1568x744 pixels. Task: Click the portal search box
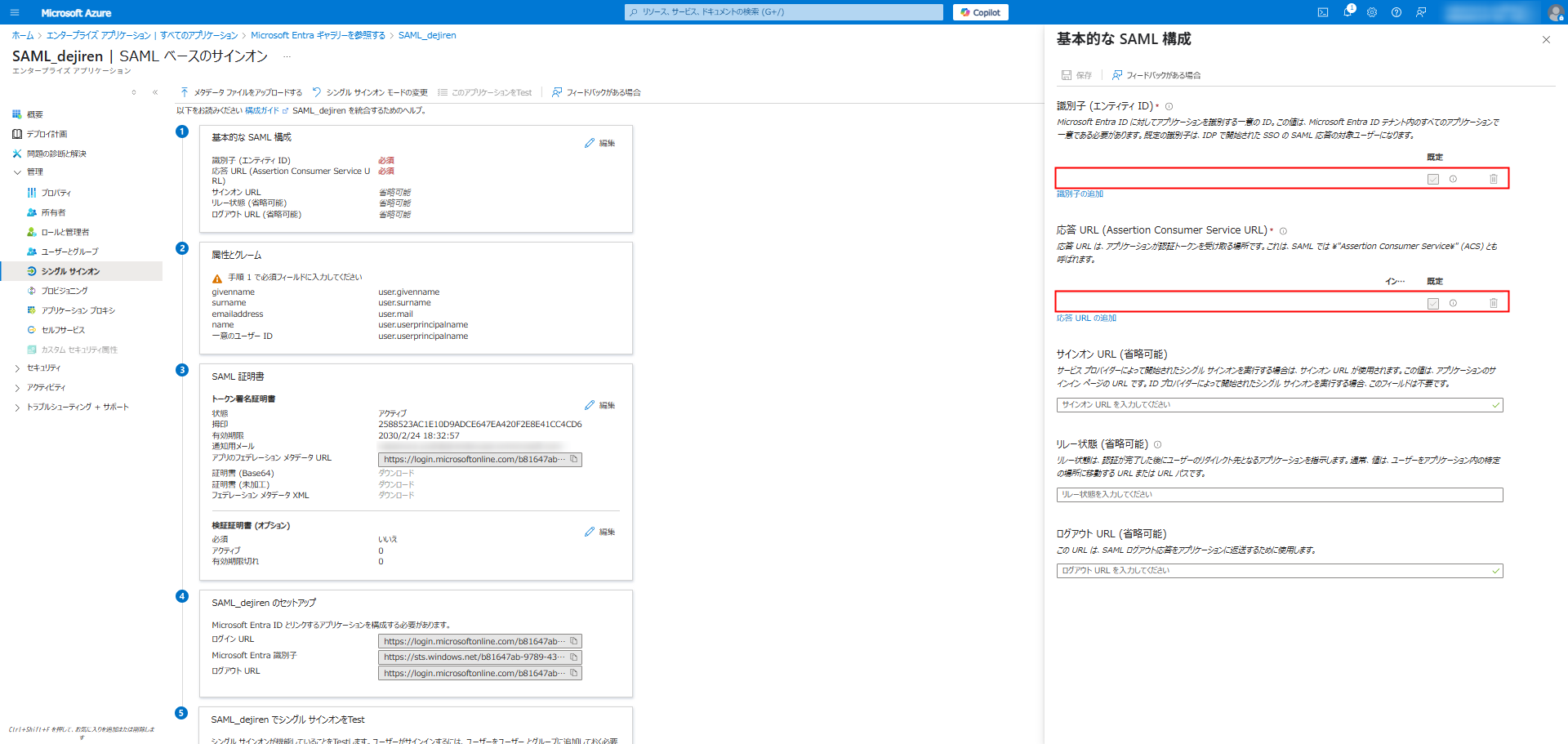click(784, 12)
